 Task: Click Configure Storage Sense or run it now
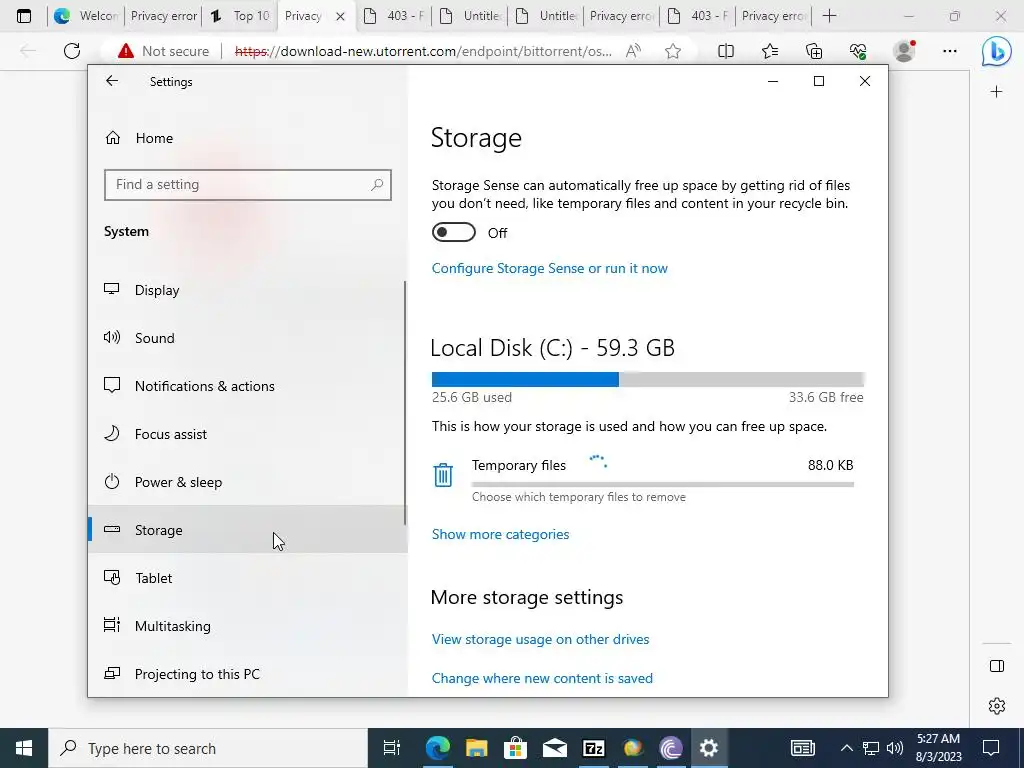(549, 268)
